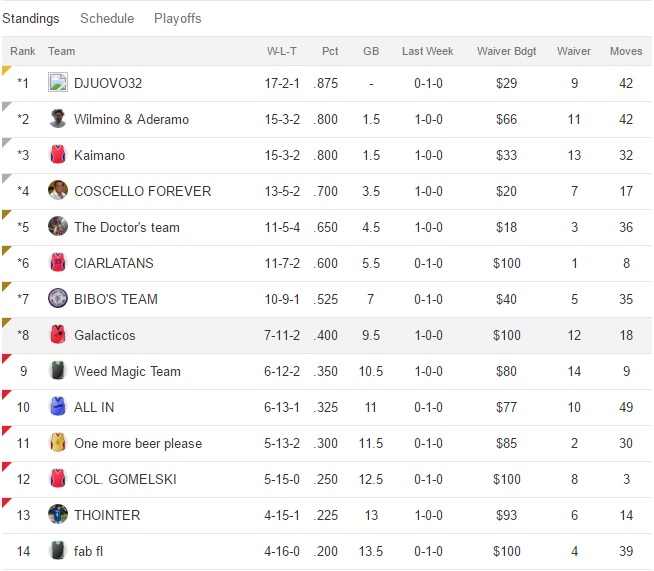Click Wilmino & Aderamo team avatar
This screenshot has width=654, height=571.
[x=58, y=119]
